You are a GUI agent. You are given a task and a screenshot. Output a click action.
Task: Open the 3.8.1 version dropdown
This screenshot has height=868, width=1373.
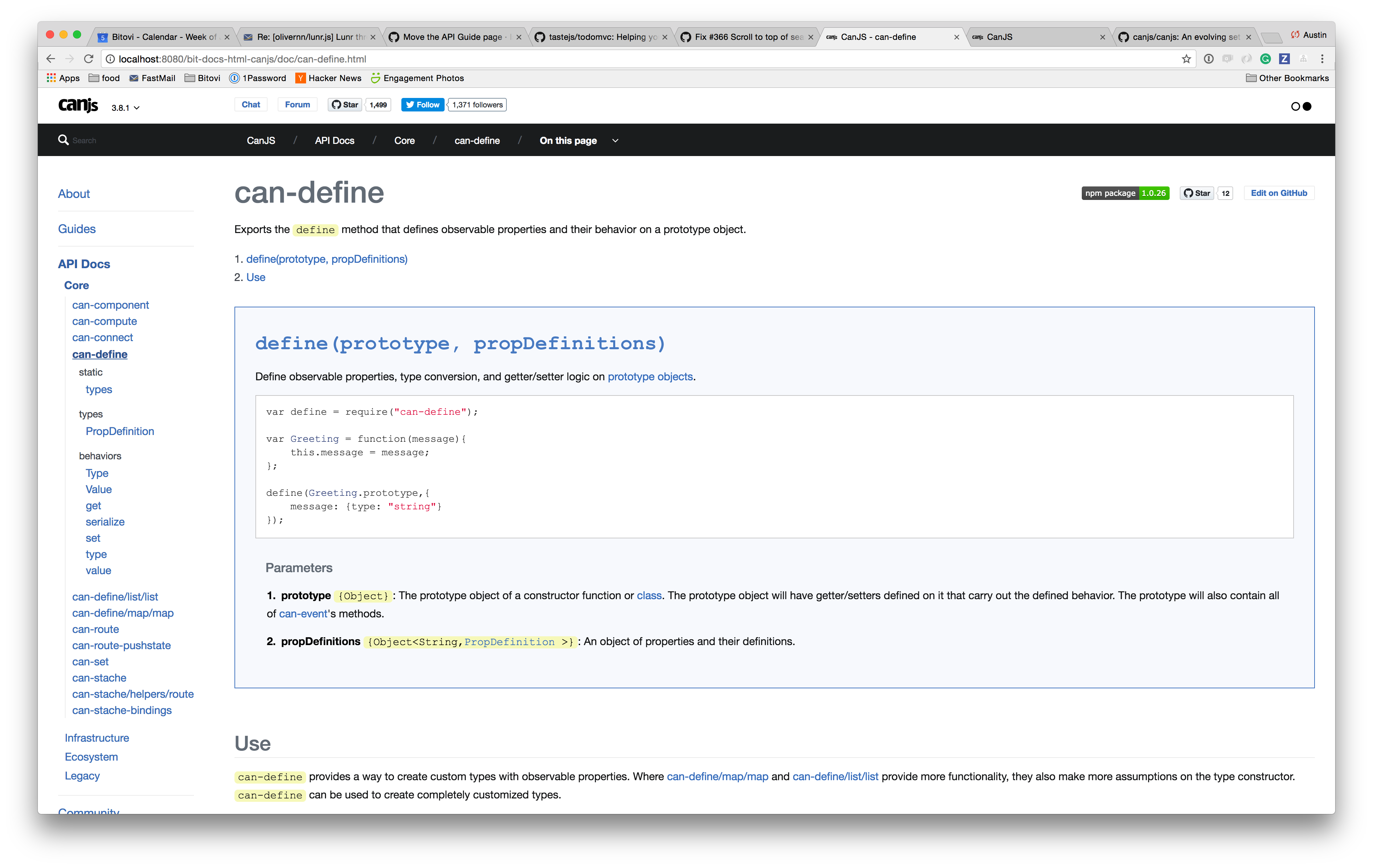125,108
